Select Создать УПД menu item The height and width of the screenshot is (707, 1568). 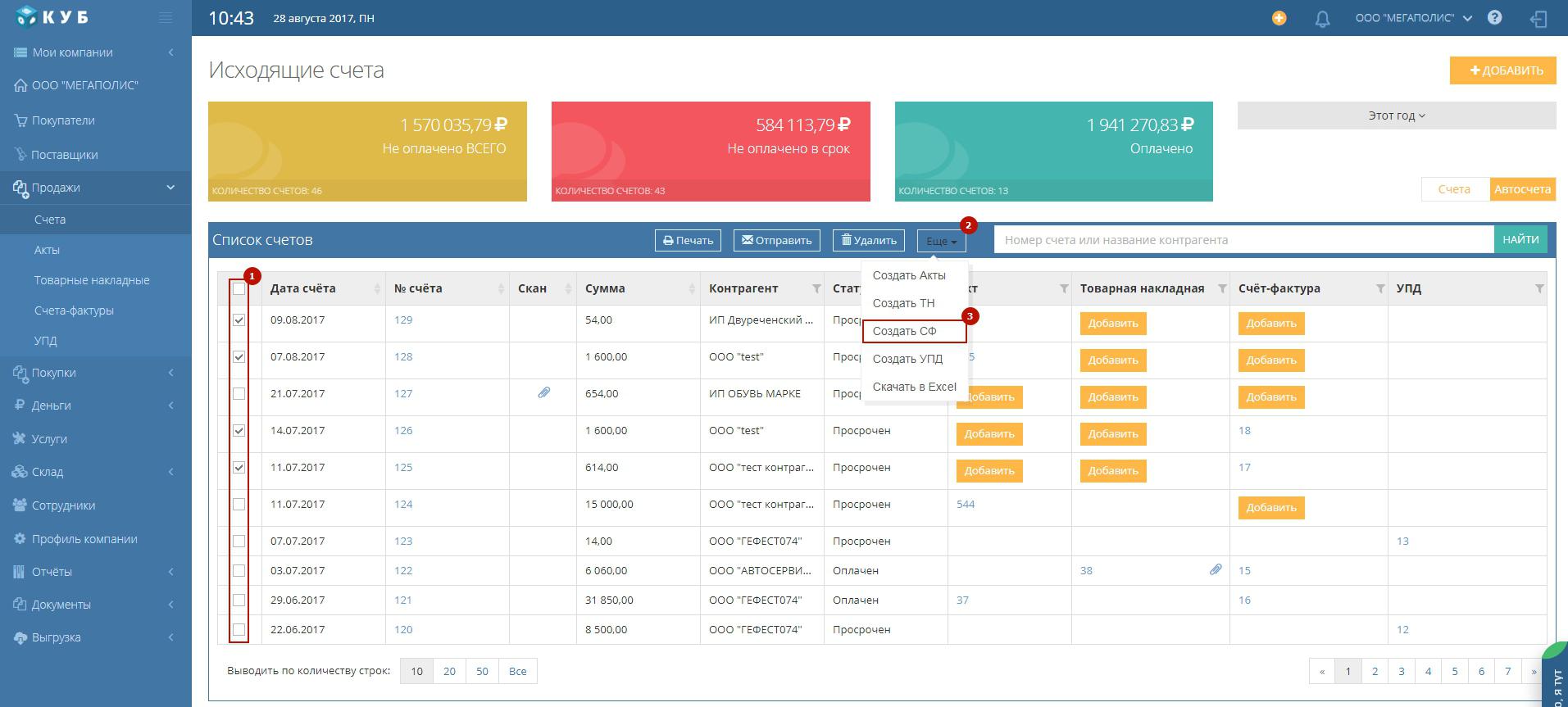pyautogui.click(x=915, y=359)
